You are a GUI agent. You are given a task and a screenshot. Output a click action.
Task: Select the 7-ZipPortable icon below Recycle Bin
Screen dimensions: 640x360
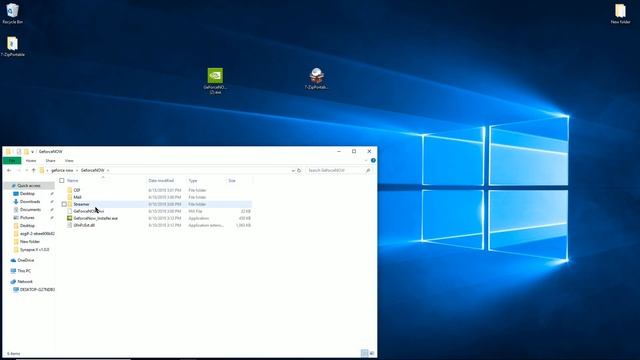(x=12, y=46)
